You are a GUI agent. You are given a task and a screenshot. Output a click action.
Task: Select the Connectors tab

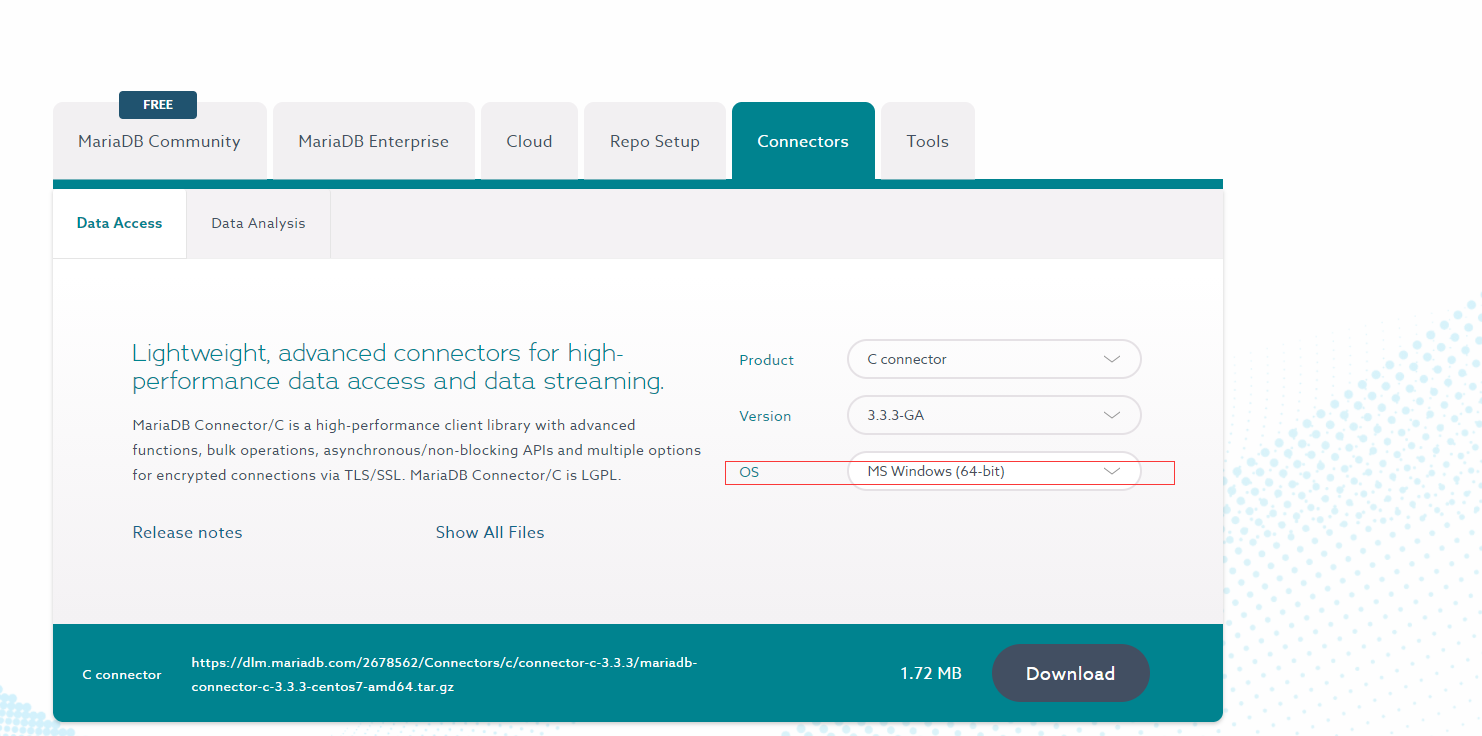coord(803,141)
